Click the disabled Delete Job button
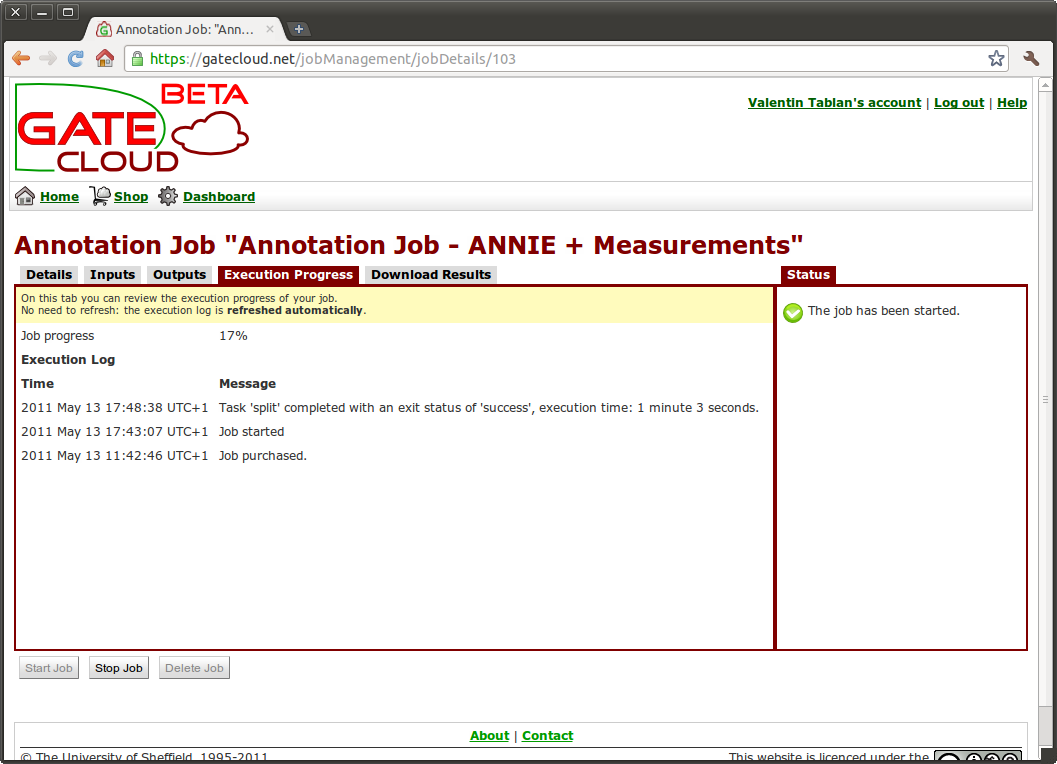The width and height of the screenshot is (1057, 764). [194, 668]
